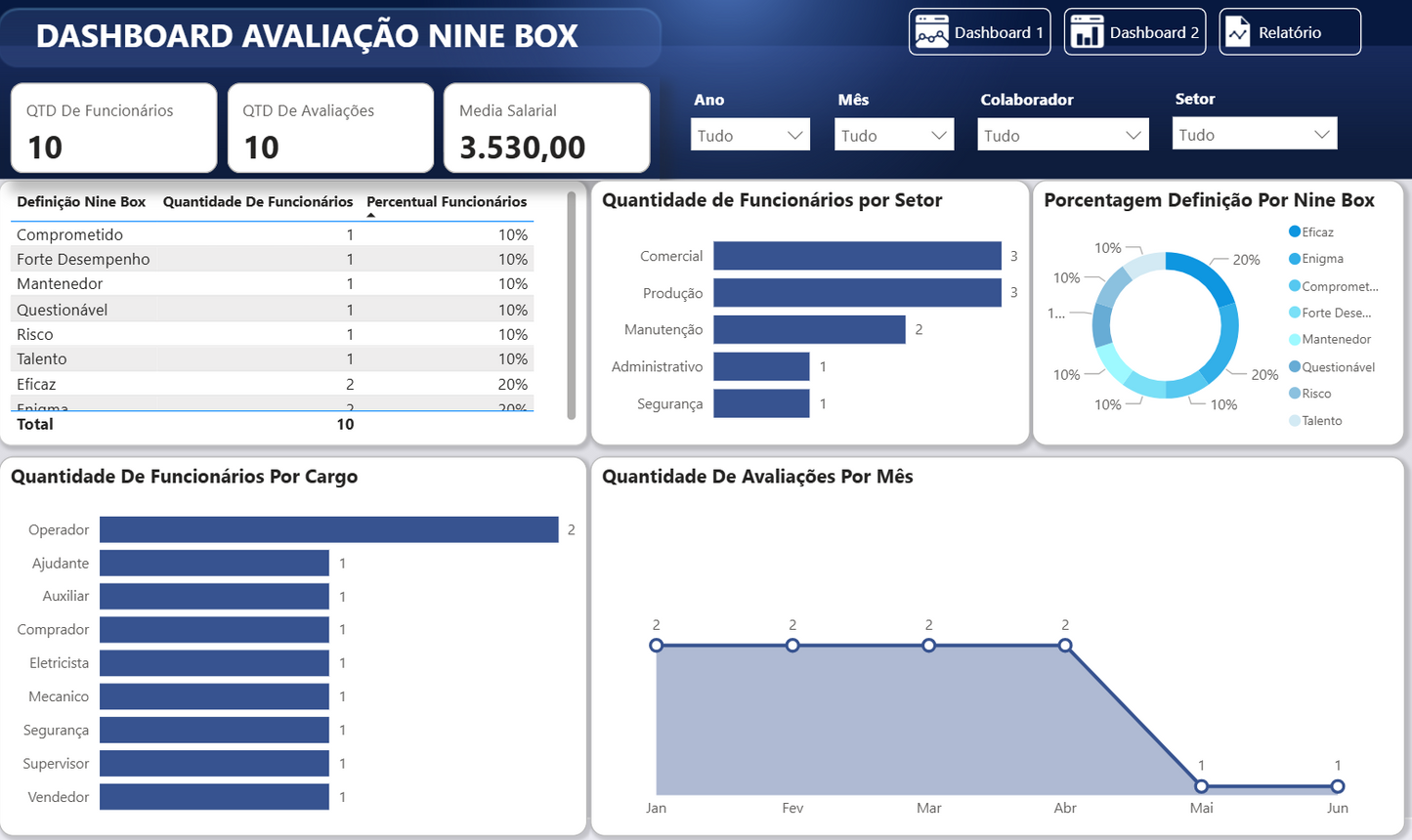Click the Dashboard 2 bar-chart icon
The height and width of the screenshot is (840, 1412).
(x=1090, y=30)
